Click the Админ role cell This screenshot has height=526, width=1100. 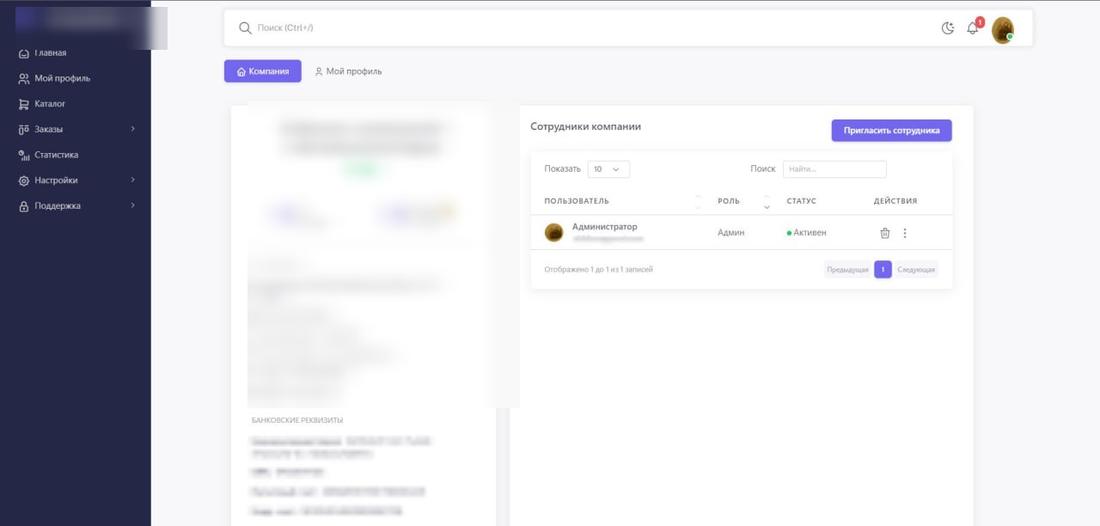point(731,233)
